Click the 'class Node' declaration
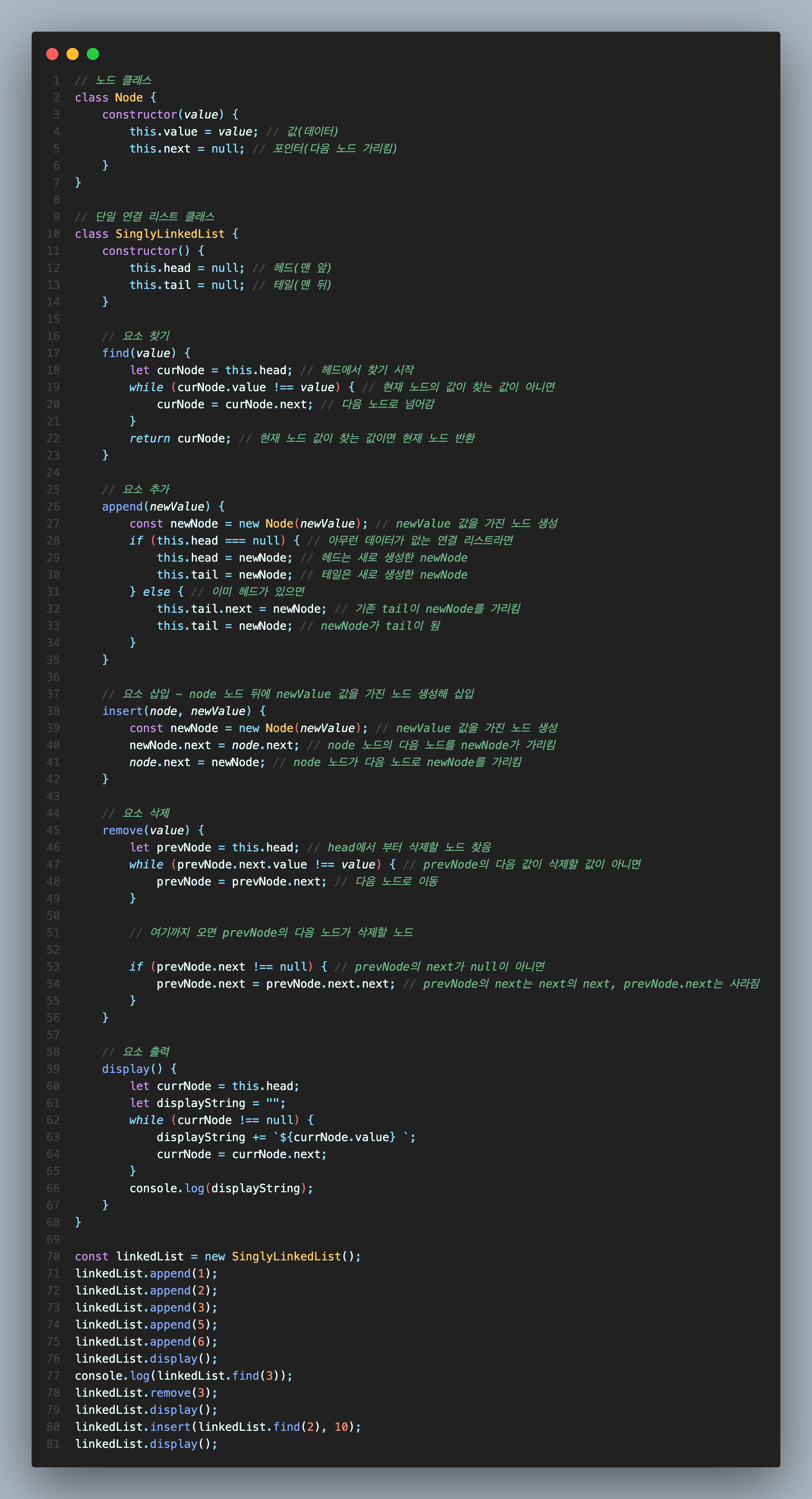 click(x=109, y=98)
